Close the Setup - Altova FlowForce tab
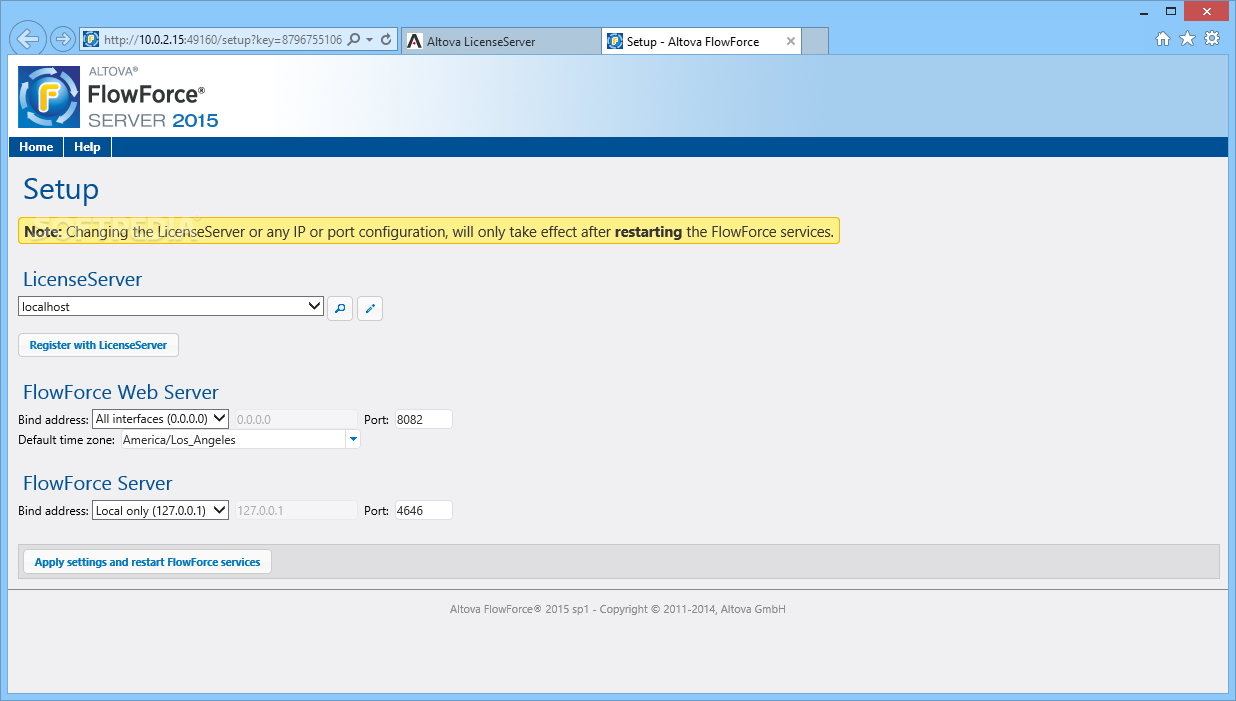1236x701 pixels. [x=791, y=41]
